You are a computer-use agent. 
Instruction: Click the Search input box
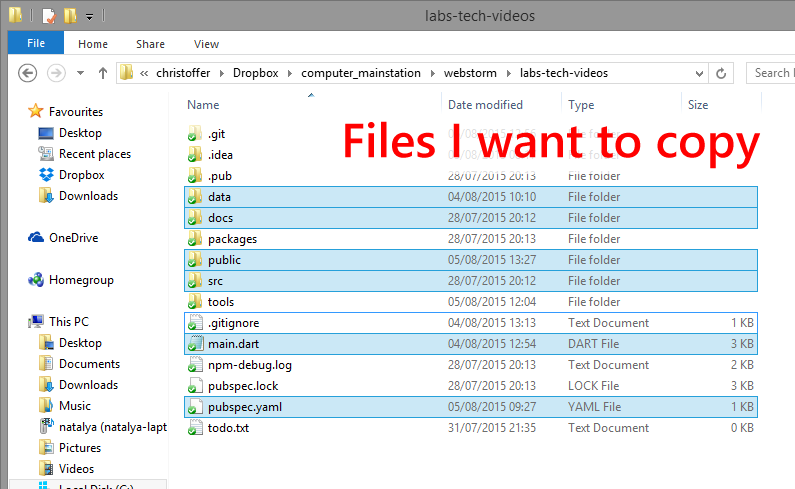tap(771, 73)
